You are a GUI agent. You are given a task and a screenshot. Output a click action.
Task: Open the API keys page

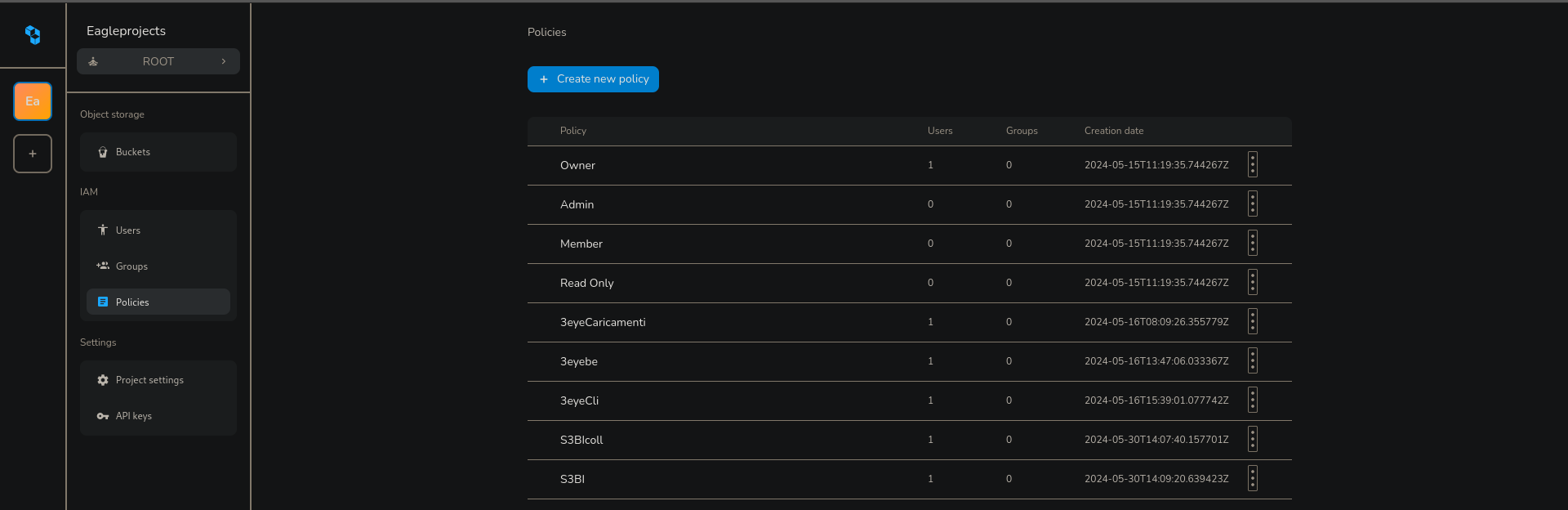(133, 416)
